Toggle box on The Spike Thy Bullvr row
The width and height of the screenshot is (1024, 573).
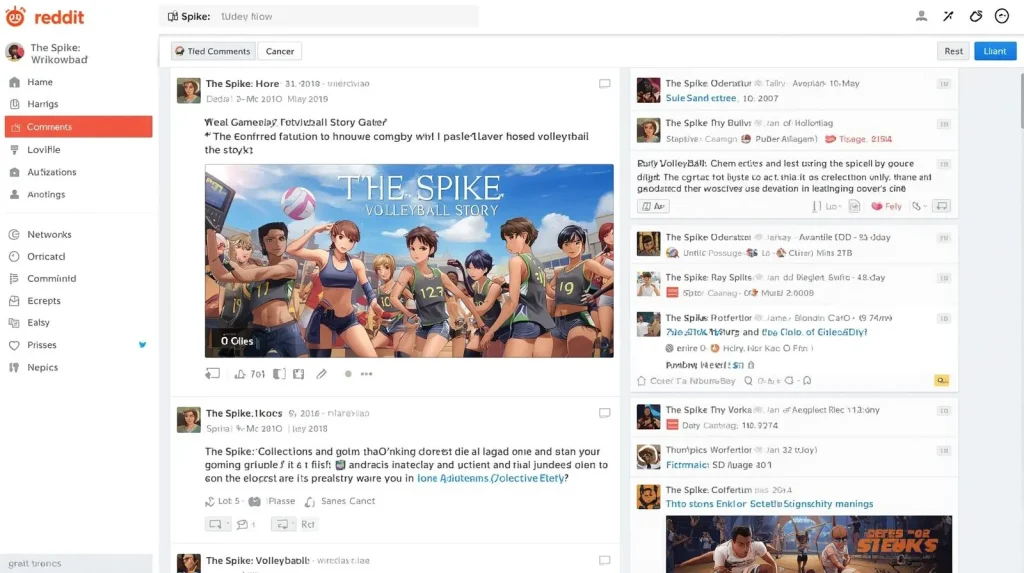click(944, 123)
